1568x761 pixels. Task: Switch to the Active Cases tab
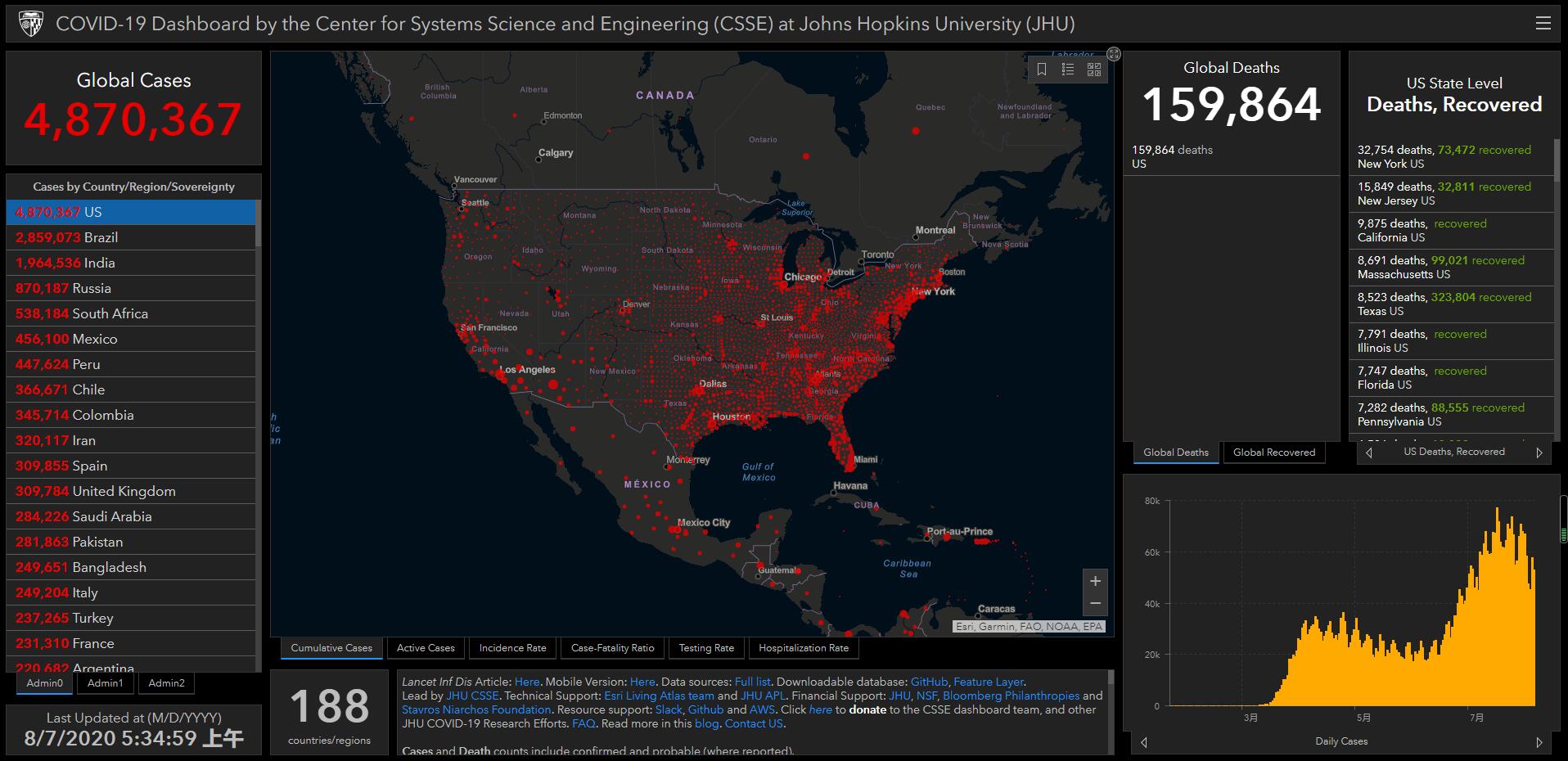pyautogui.click(x=426, y=648)
